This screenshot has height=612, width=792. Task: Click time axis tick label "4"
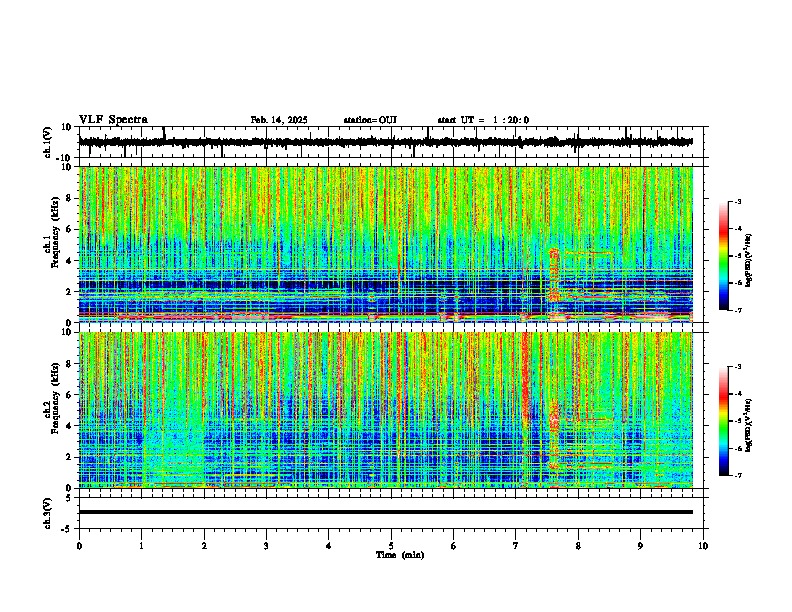pyautogui.click(x=329, y=545)
